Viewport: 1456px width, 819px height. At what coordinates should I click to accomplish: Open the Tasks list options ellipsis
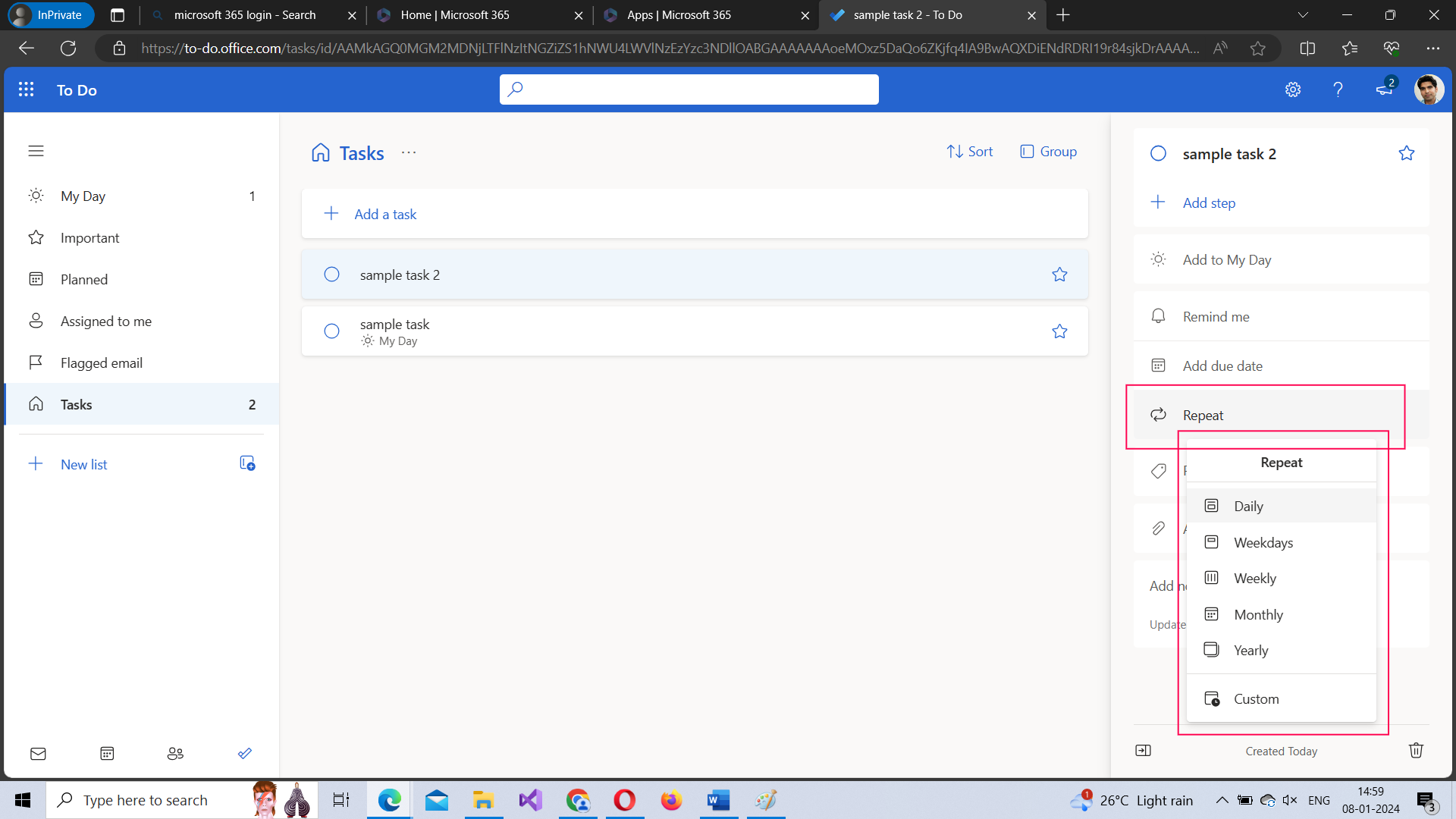pos(409,152)
